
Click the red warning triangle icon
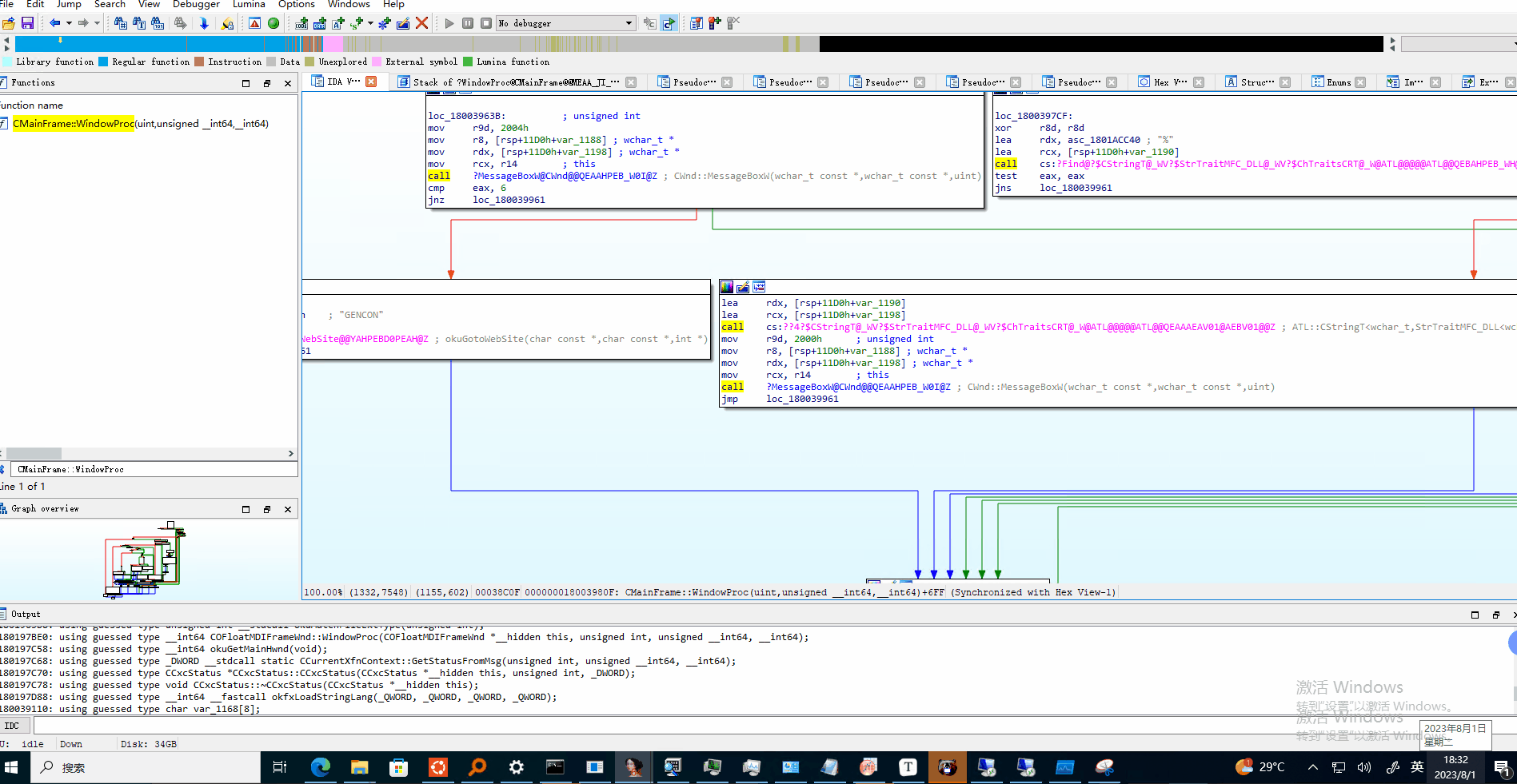click(254, 23)
